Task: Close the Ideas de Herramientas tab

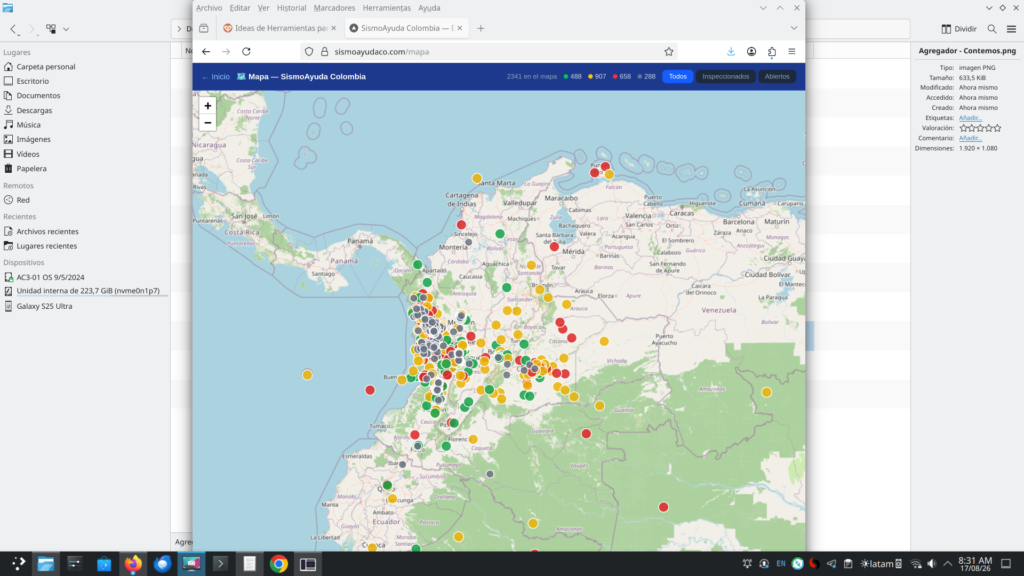Action: (334, 28)
